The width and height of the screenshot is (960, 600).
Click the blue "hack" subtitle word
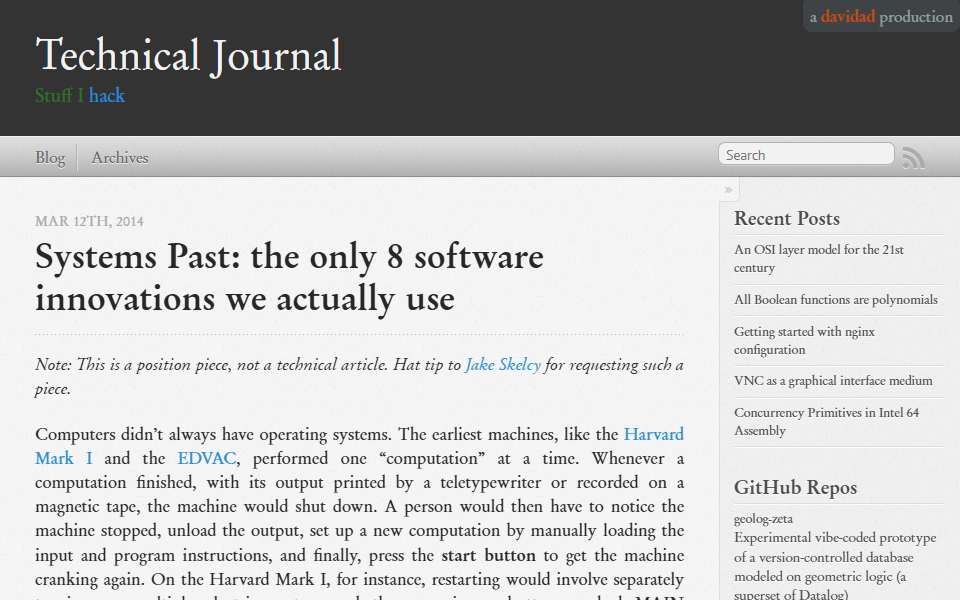(107, 96)
